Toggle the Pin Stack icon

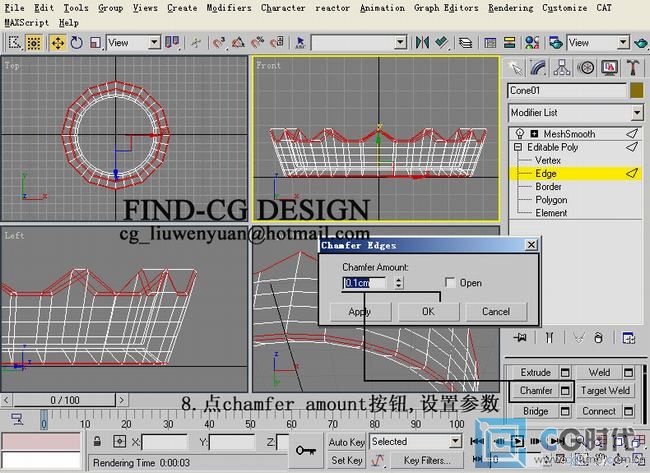click(520, 338)
